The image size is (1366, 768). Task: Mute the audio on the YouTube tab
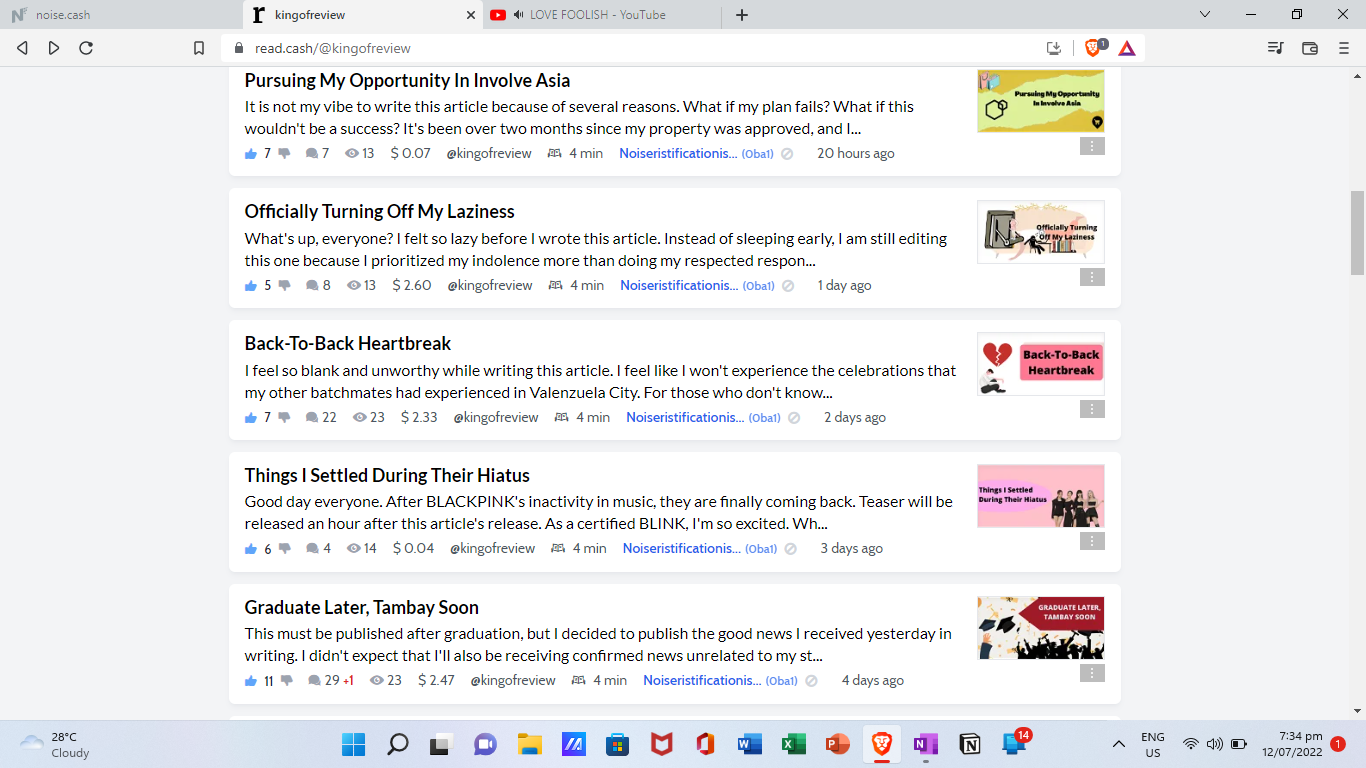pyautogui.click(x=519, y=15)
